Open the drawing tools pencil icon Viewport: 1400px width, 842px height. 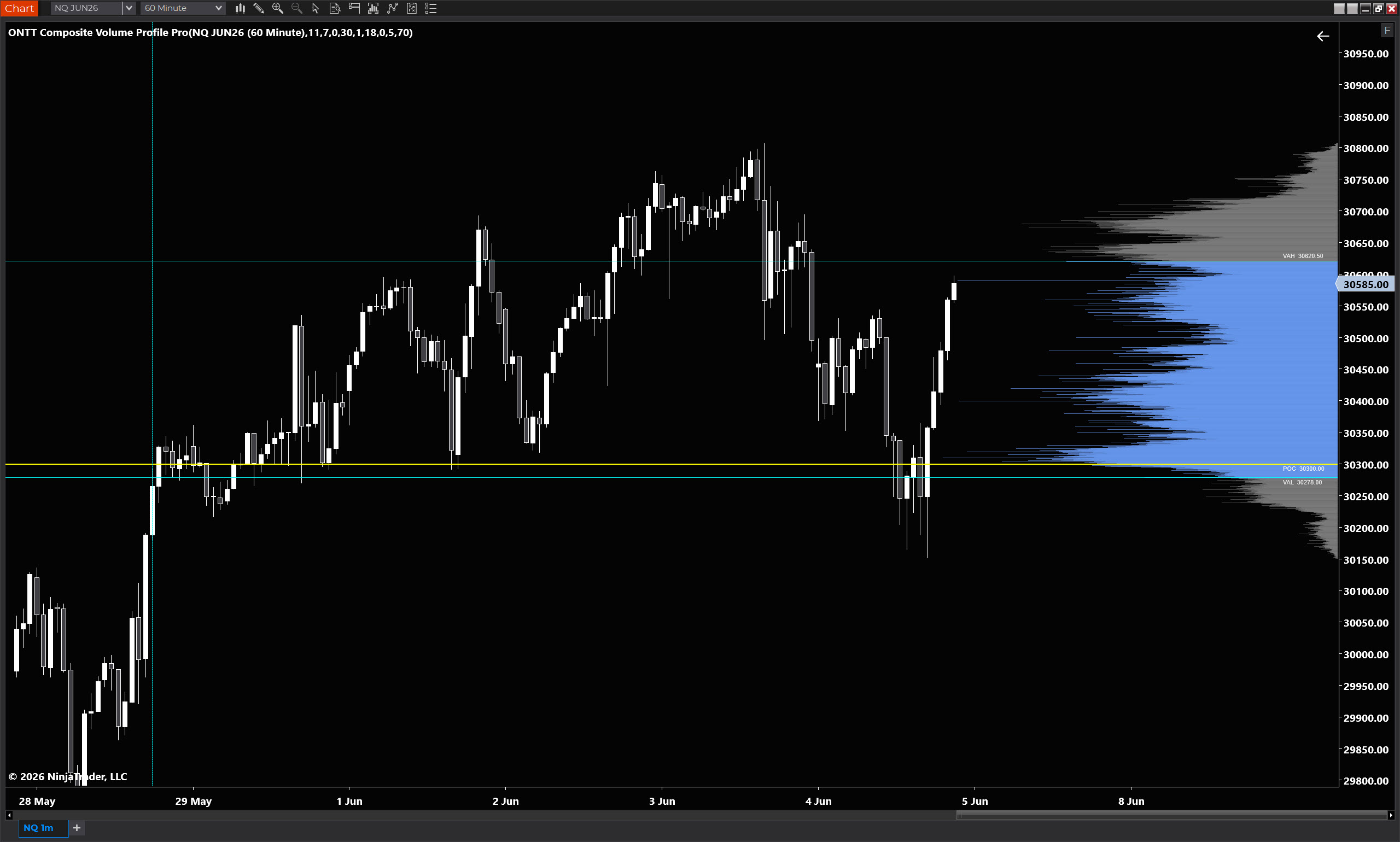coord(259,8)
